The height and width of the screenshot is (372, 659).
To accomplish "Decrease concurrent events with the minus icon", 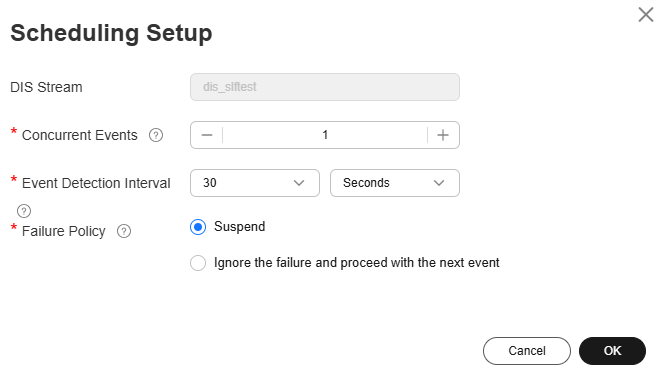I will coord(207,135).
